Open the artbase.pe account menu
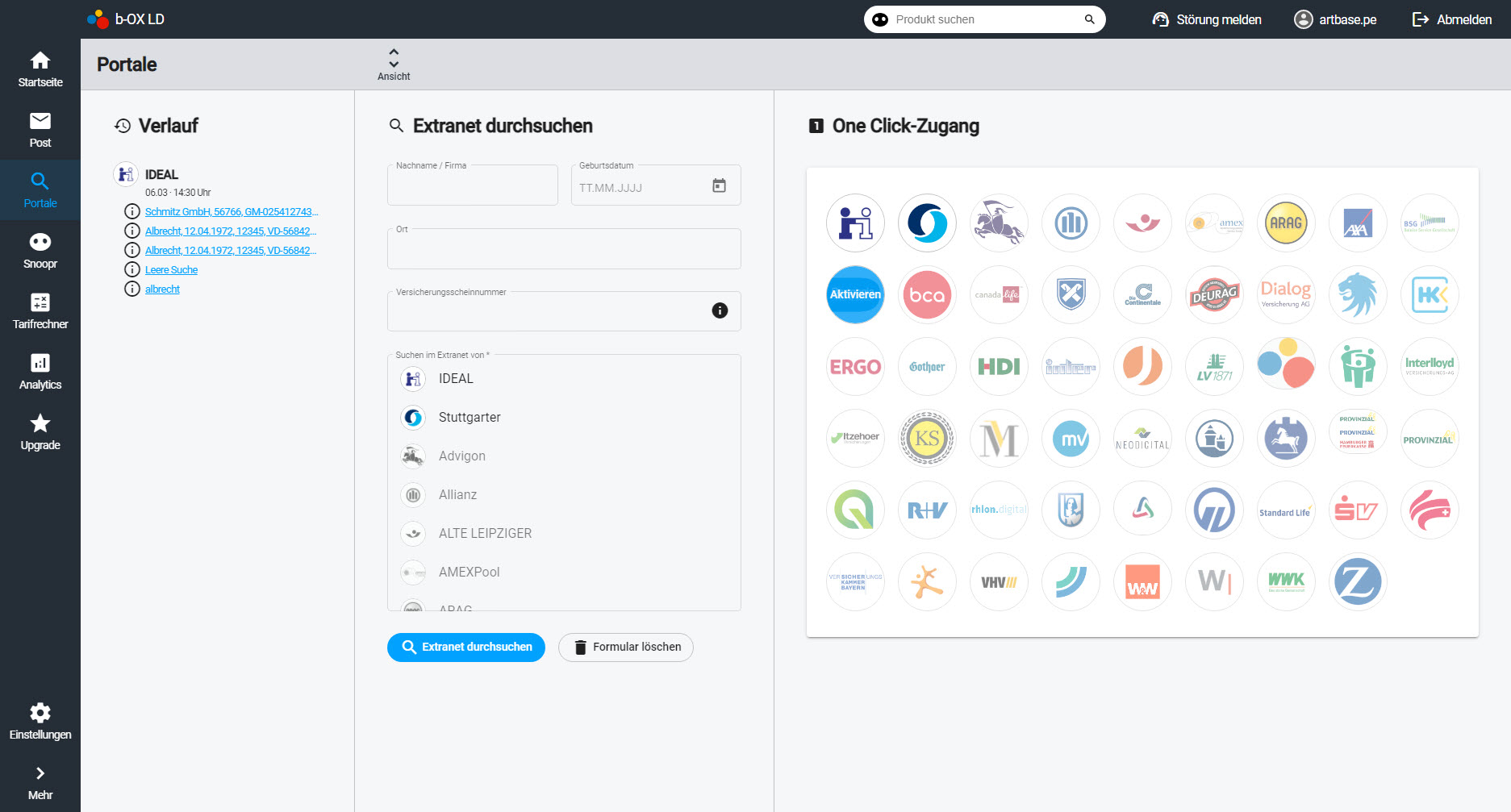The width and height of the screenshot is (1511, 812). coord(1335,19)
